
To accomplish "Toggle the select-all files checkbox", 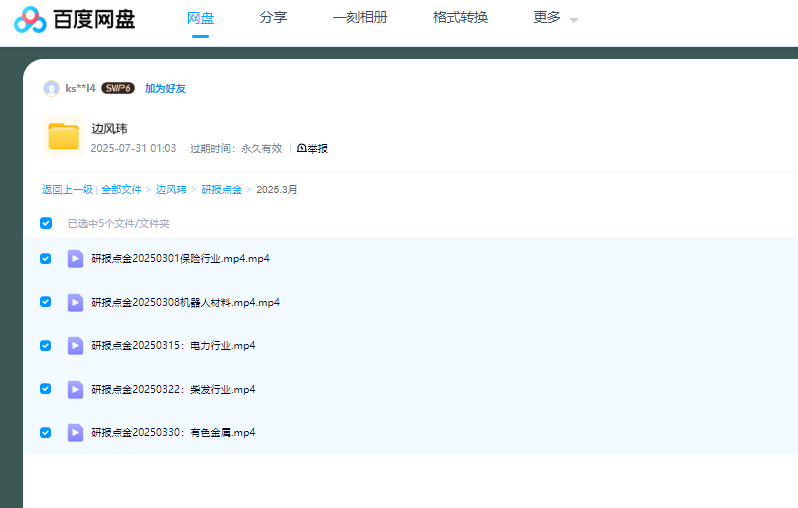I will [46, 223].
